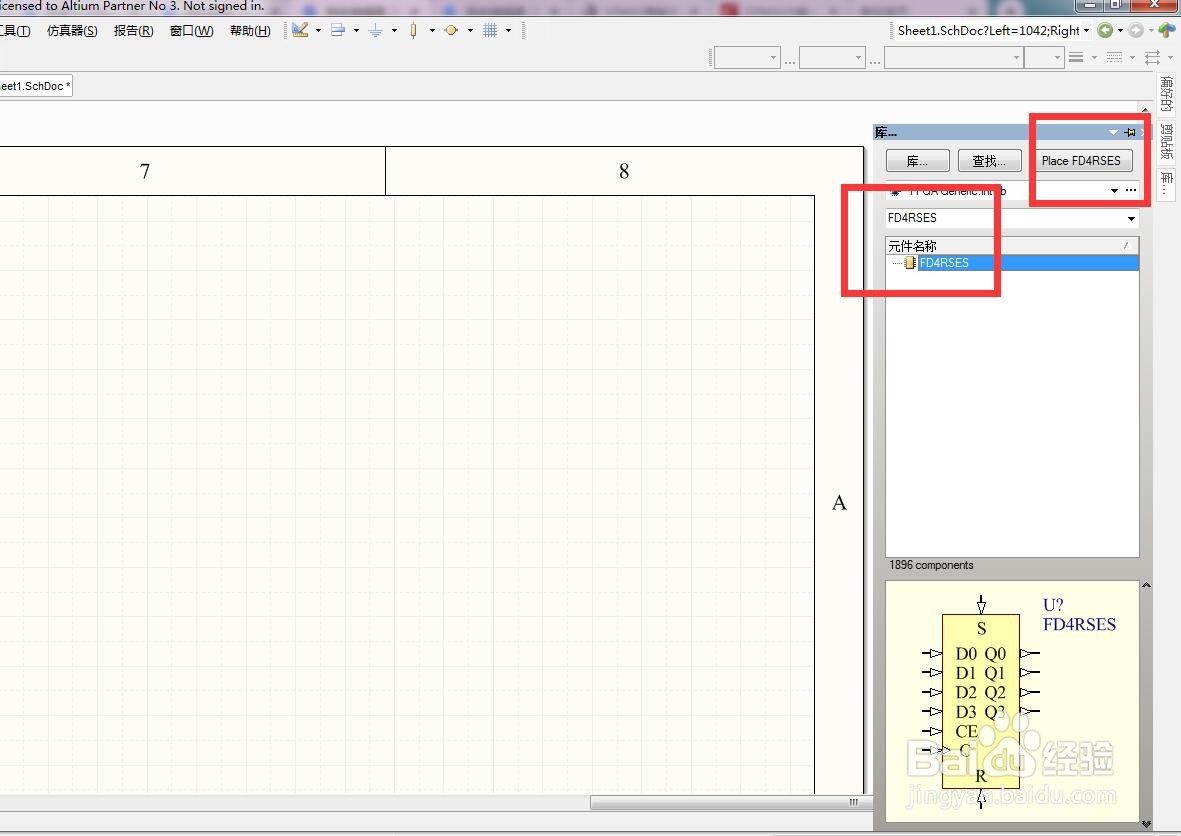The width and height of the screenshot is (1181, 836).
Task: Open Libraries panel options arrow
Action: [x=1113, y=133]
